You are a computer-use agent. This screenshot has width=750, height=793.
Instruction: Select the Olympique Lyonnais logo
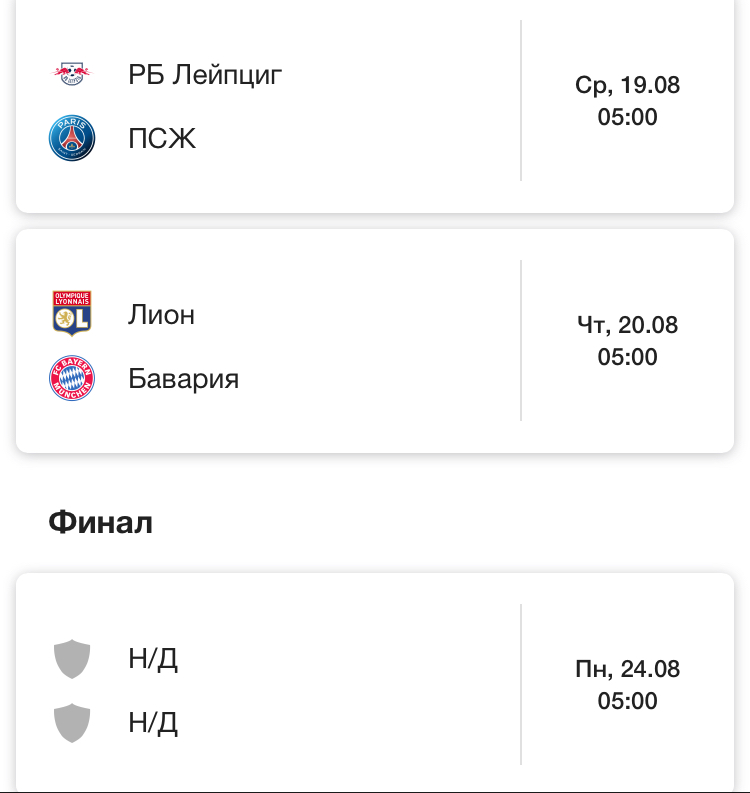point(71,314)
